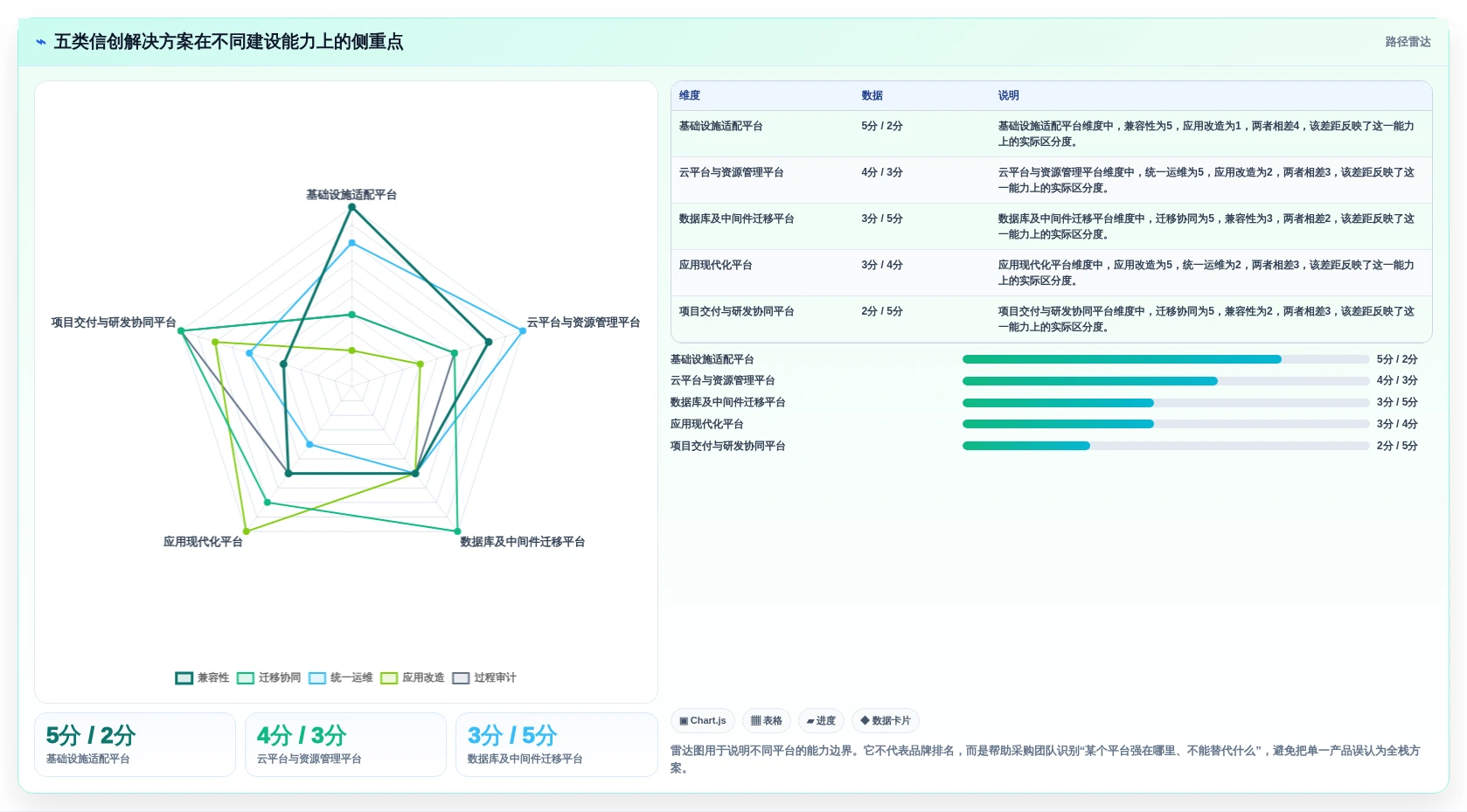1467x812 pixels.
Task: Click the 表格 tag
Action: point(767,721)
